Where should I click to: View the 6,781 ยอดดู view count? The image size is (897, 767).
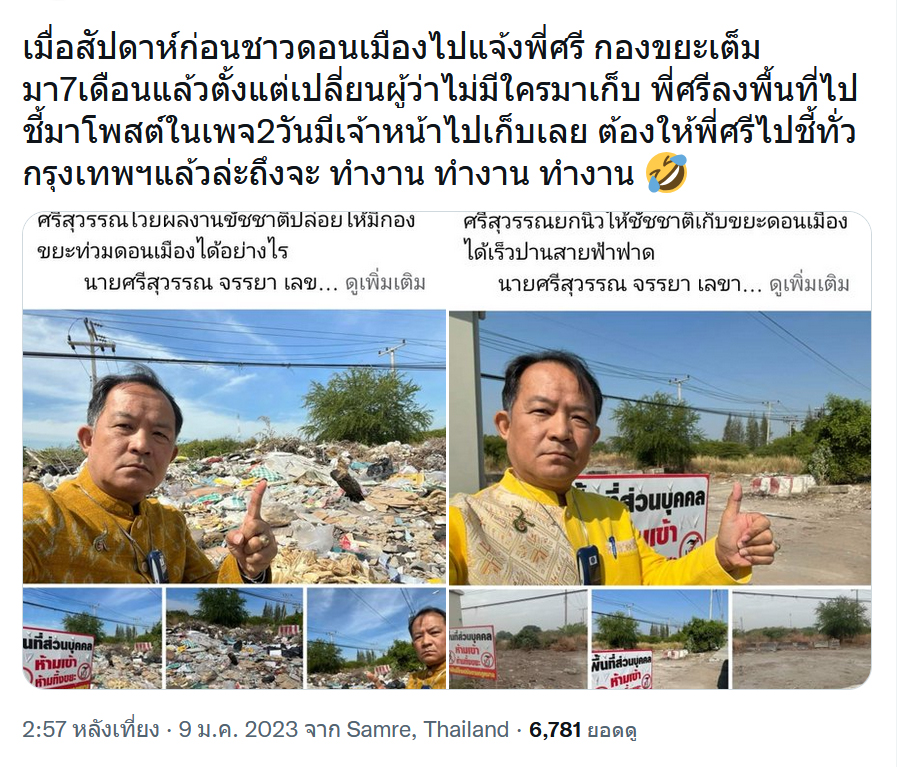tap(583, 730)
